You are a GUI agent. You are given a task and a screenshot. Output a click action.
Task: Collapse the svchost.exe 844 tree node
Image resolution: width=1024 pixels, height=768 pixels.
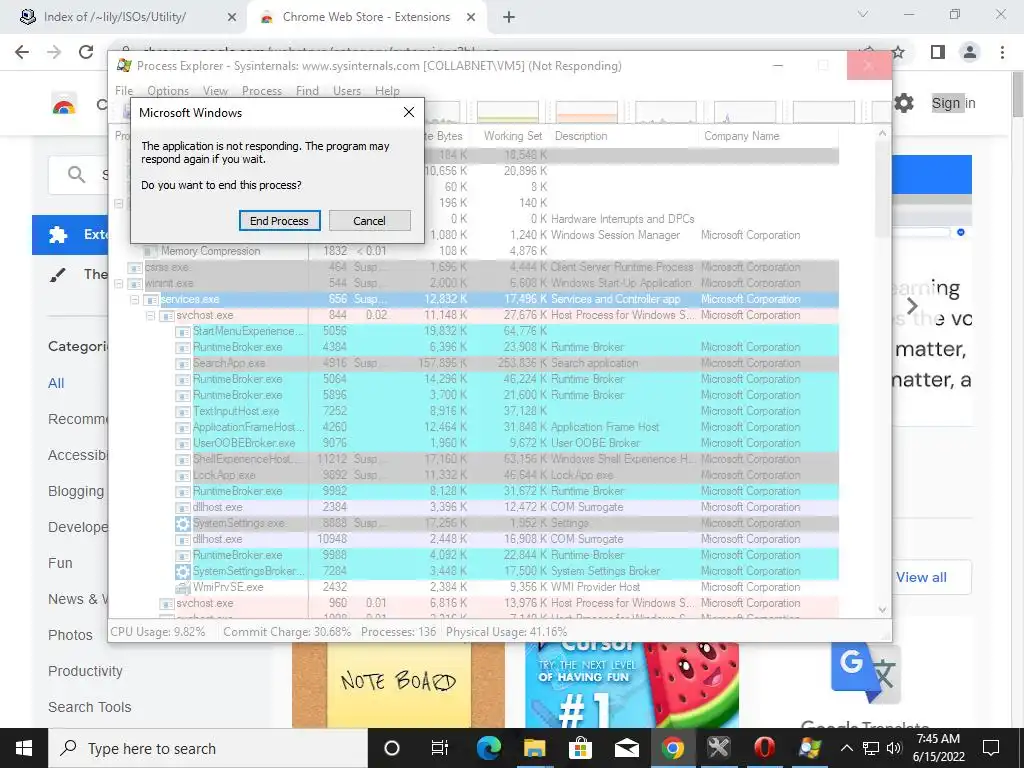tap(150, 315)
